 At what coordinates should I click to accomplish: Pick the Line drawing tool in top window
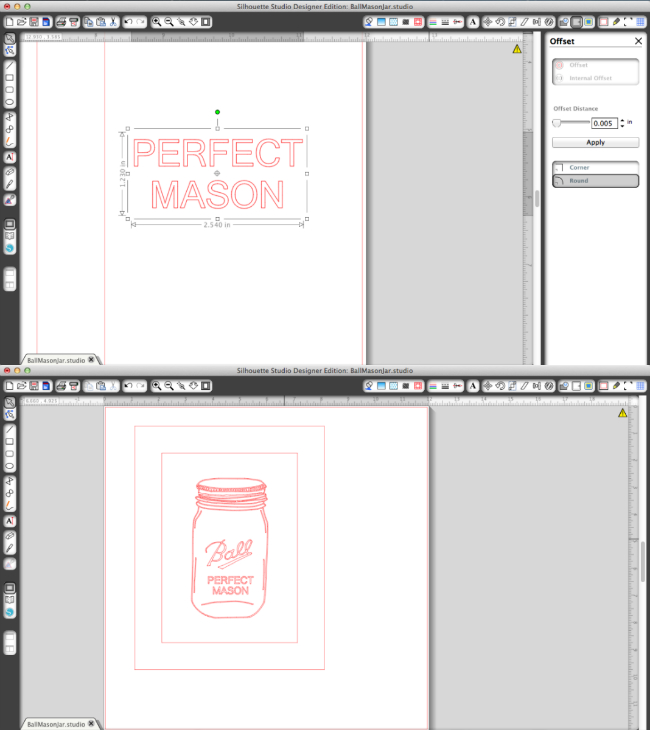pos(9,65)
